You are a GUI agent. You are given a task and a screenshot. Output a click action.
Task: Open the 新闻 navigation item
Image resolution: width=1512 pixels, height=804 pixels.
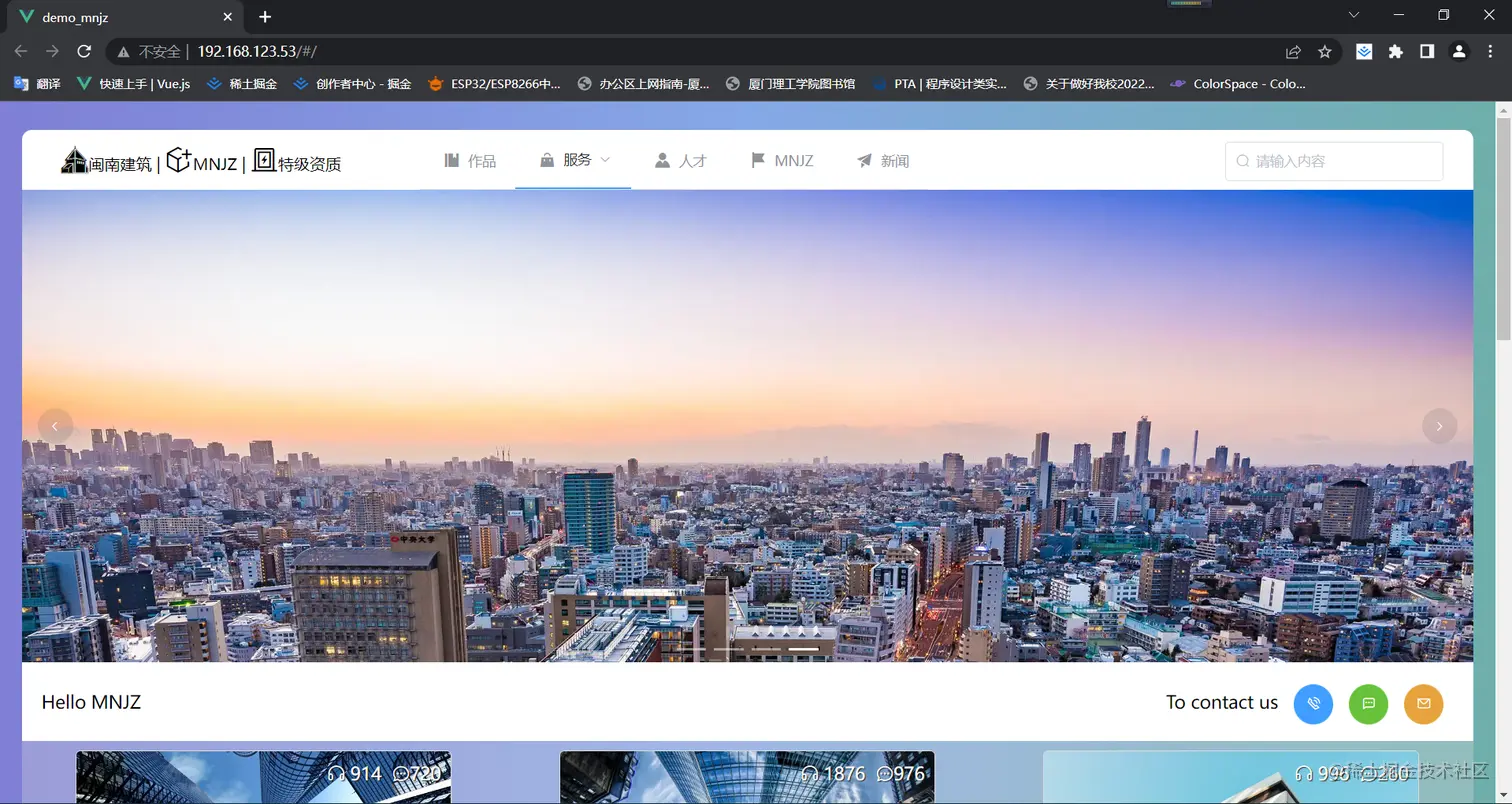pos(883,160)
